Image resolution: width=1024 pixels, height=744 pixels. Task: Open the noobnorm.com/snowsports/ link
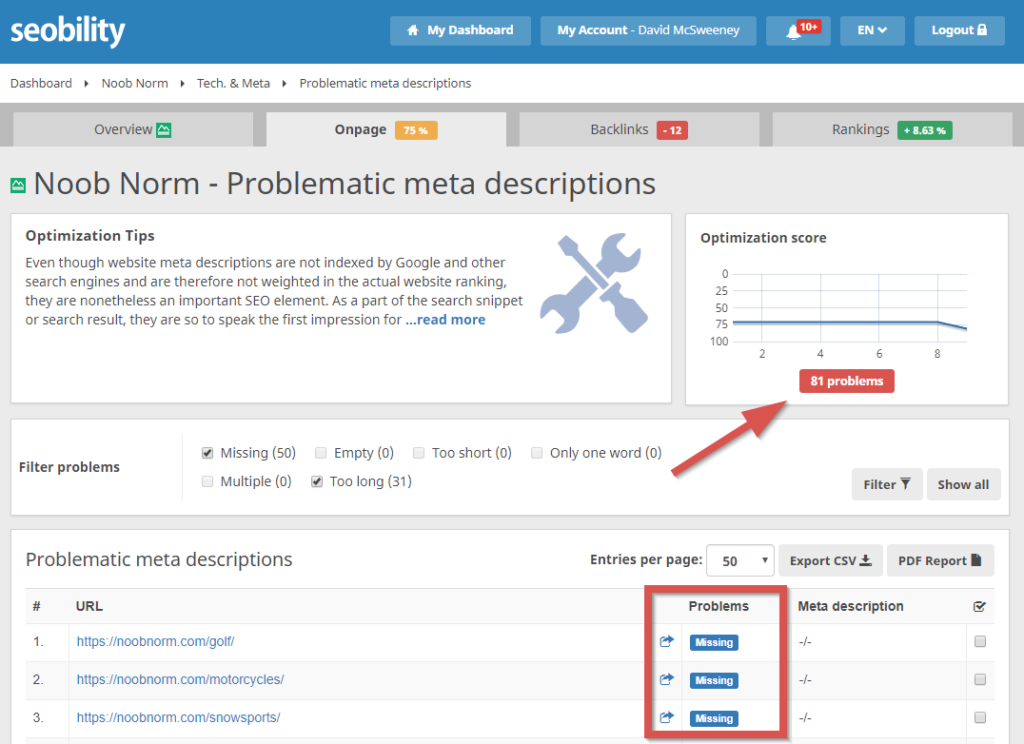[x=178, y=717]
